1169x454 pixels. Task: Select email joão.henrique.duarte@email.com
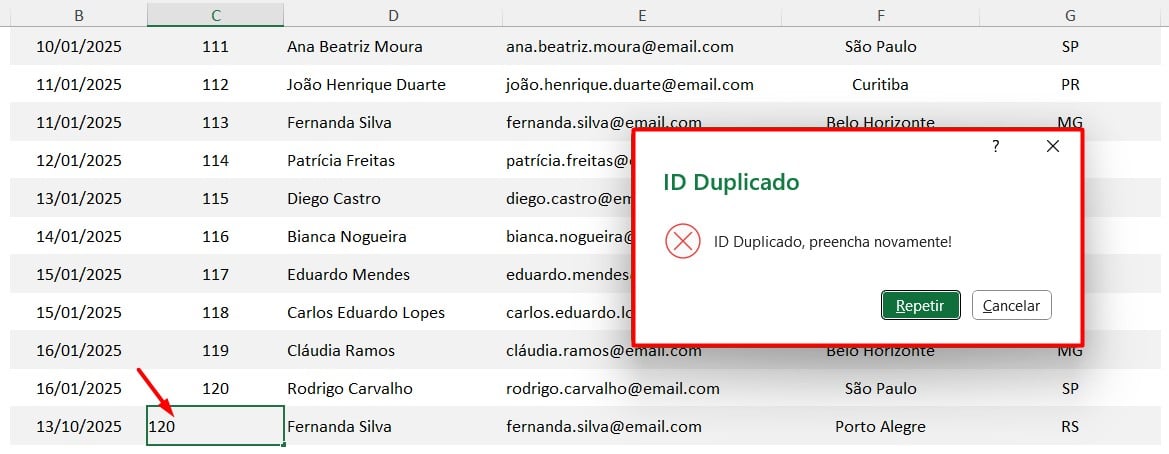coord(642,84)
